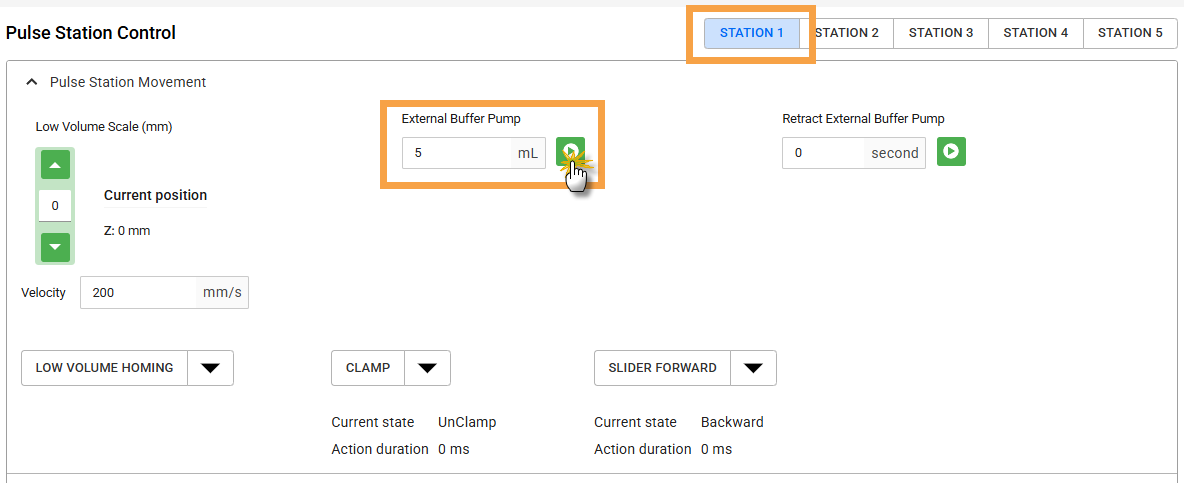Collapse the Pulse Station Movement section

tap(31, 82)
